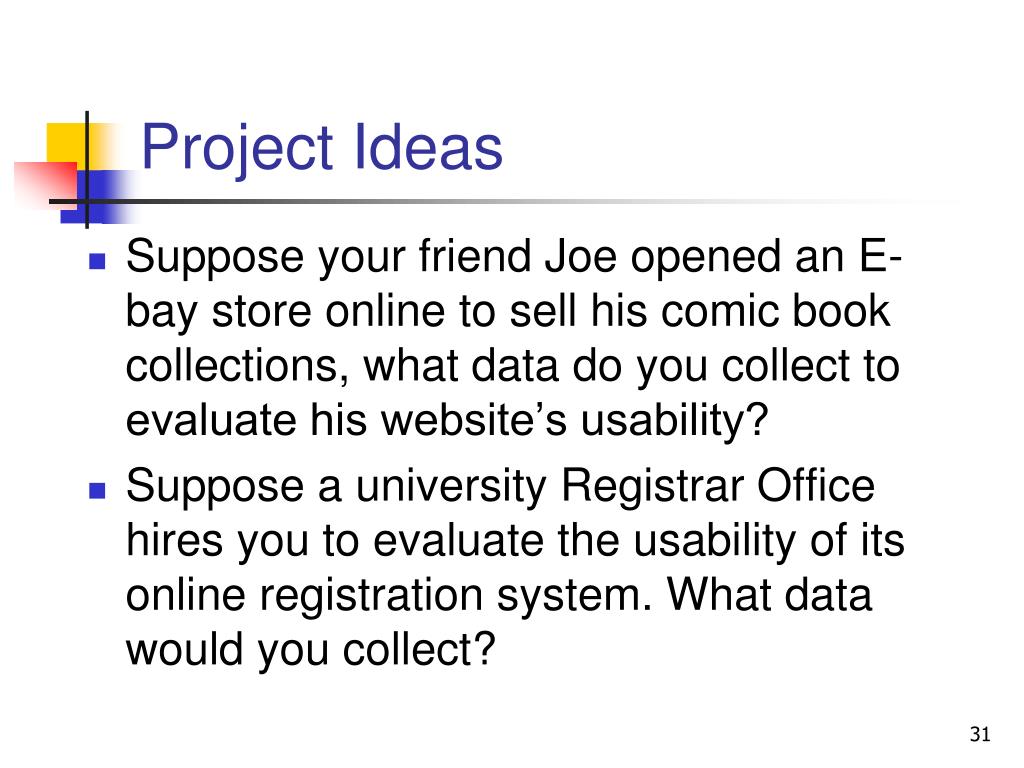This screenshot has height=768, width=1024.
Task: Click the slide number 31
Action: tap(980, 734)
